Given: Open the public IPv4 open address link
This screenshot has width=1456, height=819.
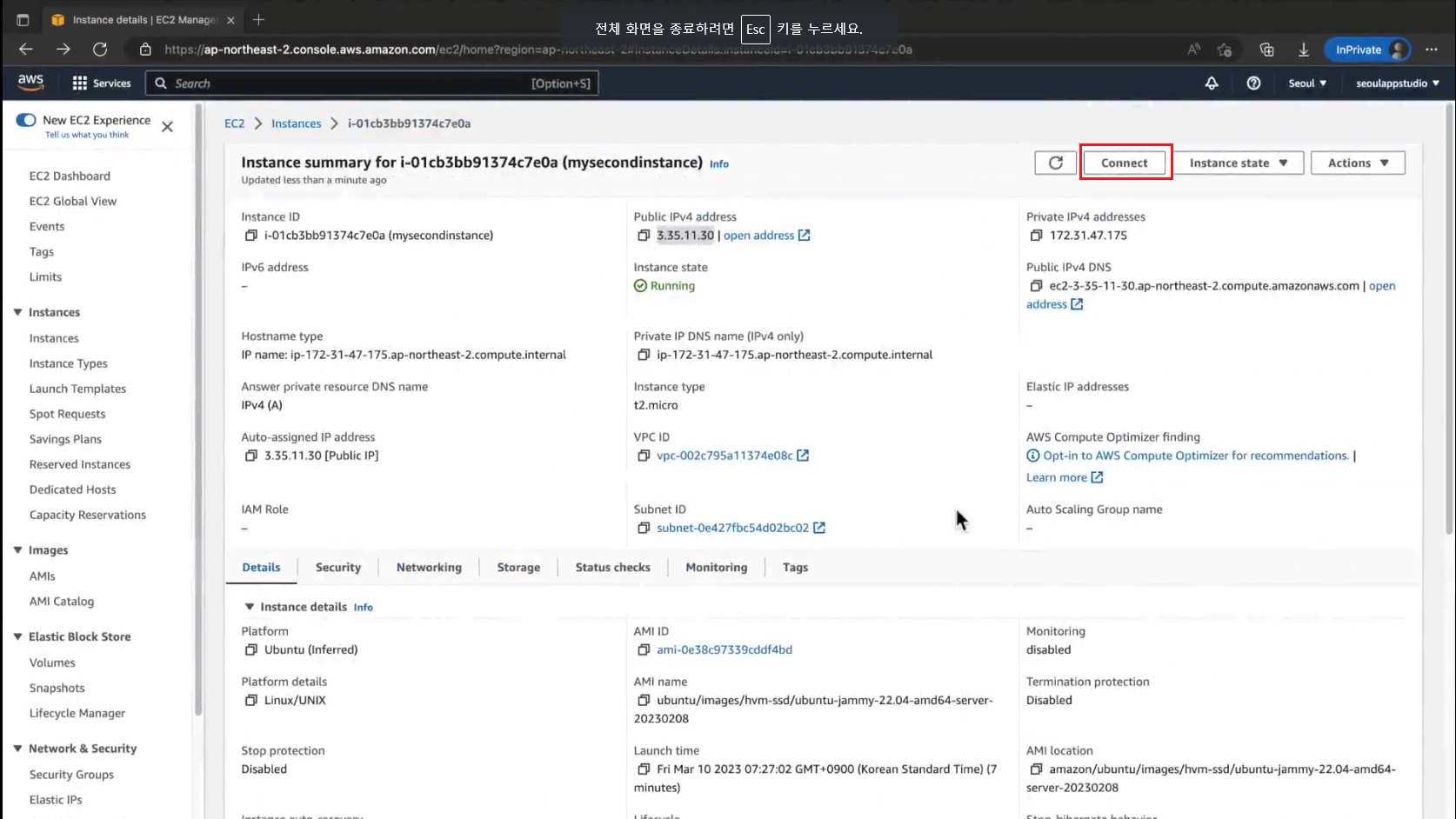Looking at the screenshot, I should click(x=766, y=236).
